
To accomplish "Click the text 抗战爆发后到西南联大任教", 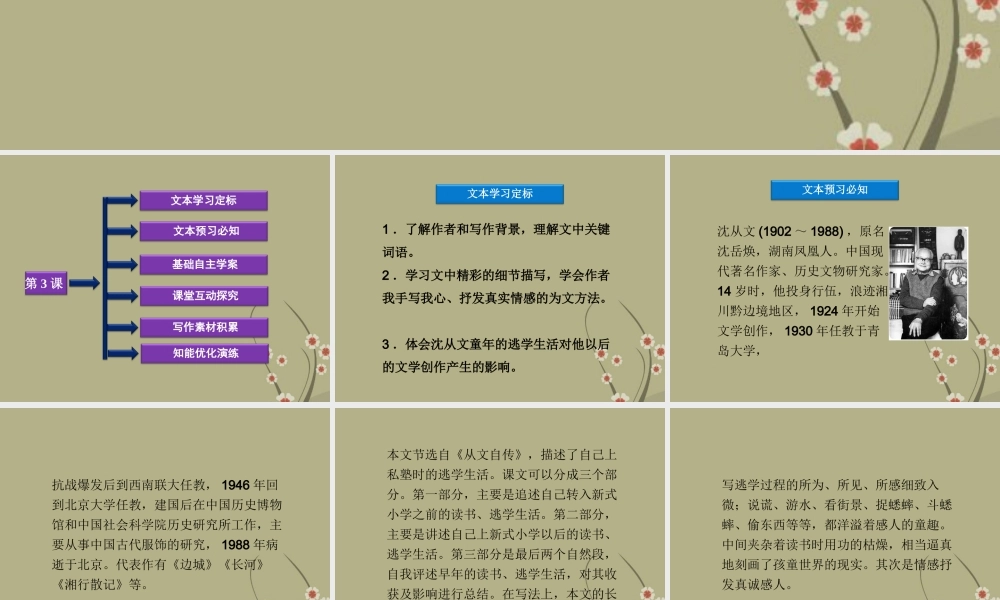I will point(129,485).
